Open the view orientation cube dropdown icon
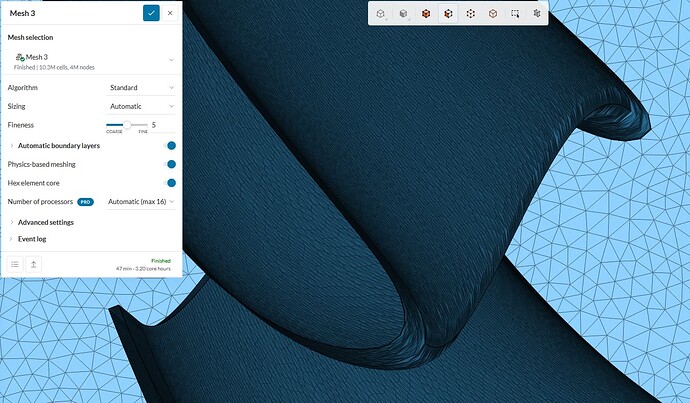 tap(381, 14)
